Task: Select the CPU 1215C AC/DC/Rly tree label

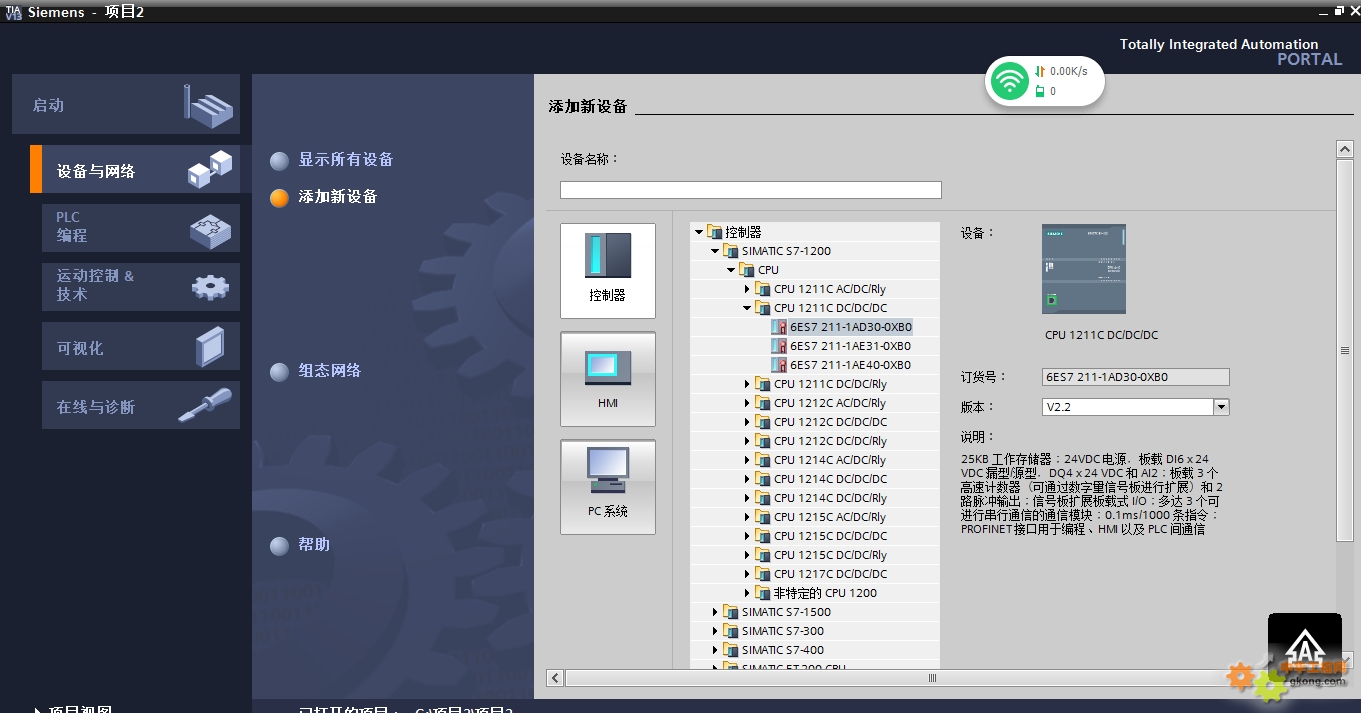Action: tap(830, 517)
